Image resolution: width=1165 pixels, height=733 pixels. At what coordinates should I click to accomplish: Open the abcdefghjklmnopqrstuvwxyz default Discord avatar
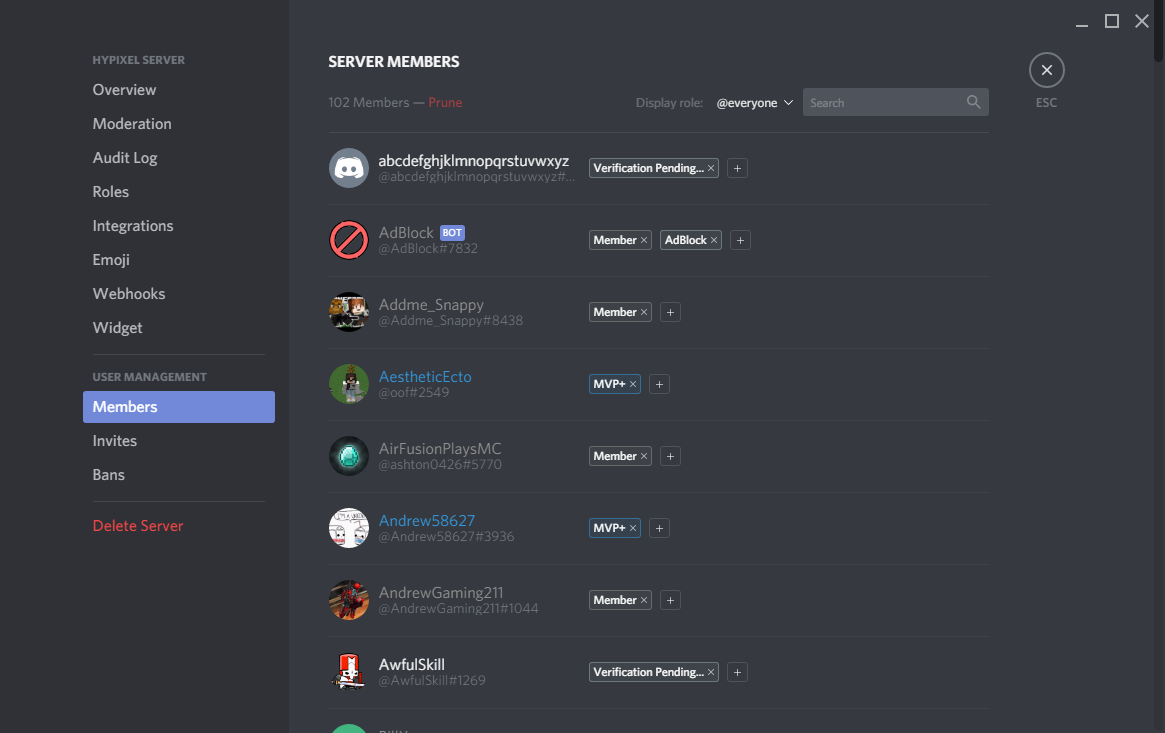[x=348, y=168]
